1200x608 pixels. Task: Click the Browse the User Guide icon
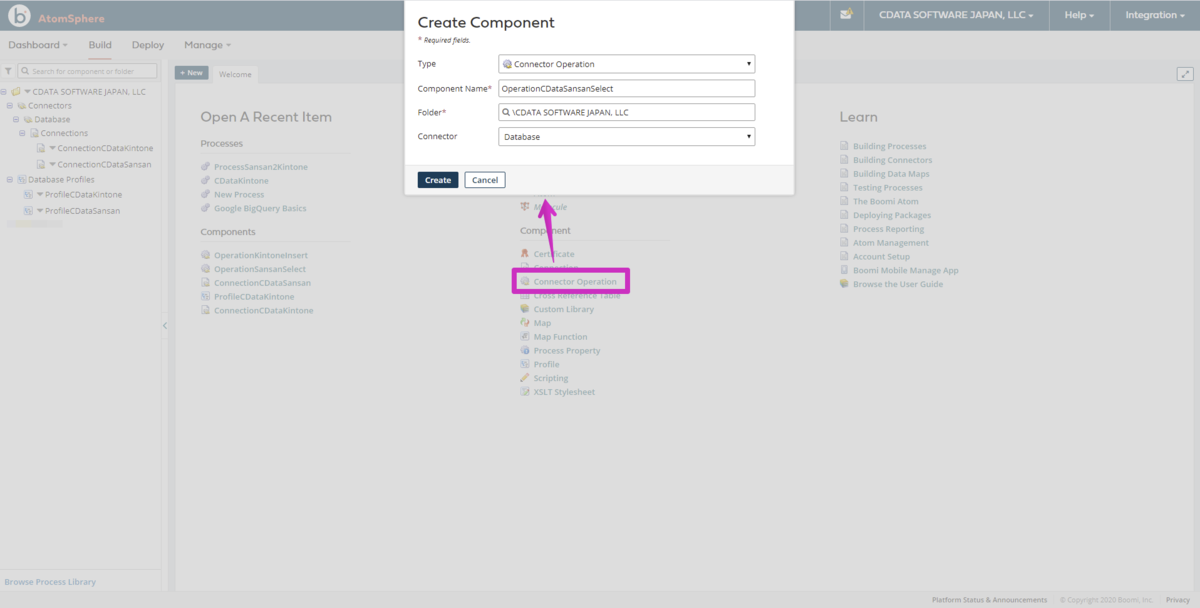(x=844, y=284)
